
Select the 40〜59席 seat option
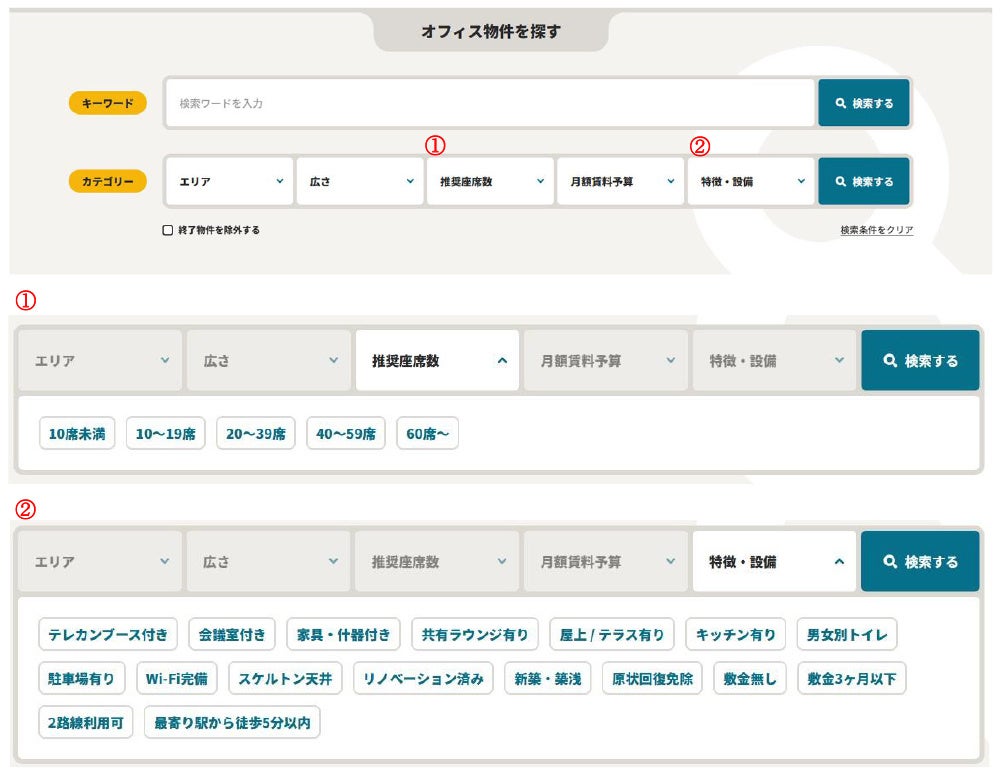(x=346, y=434)
